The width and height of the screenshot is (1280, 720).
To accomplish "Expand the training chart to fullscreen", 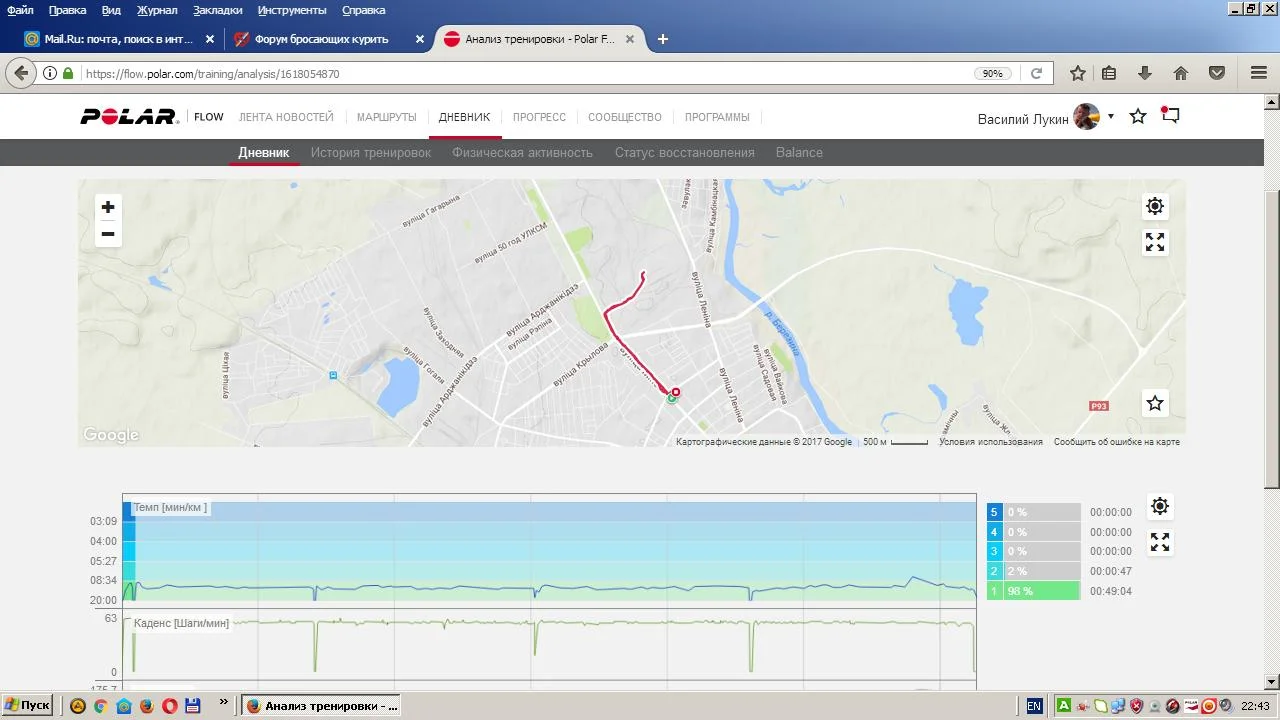I will click(1159, 542).
